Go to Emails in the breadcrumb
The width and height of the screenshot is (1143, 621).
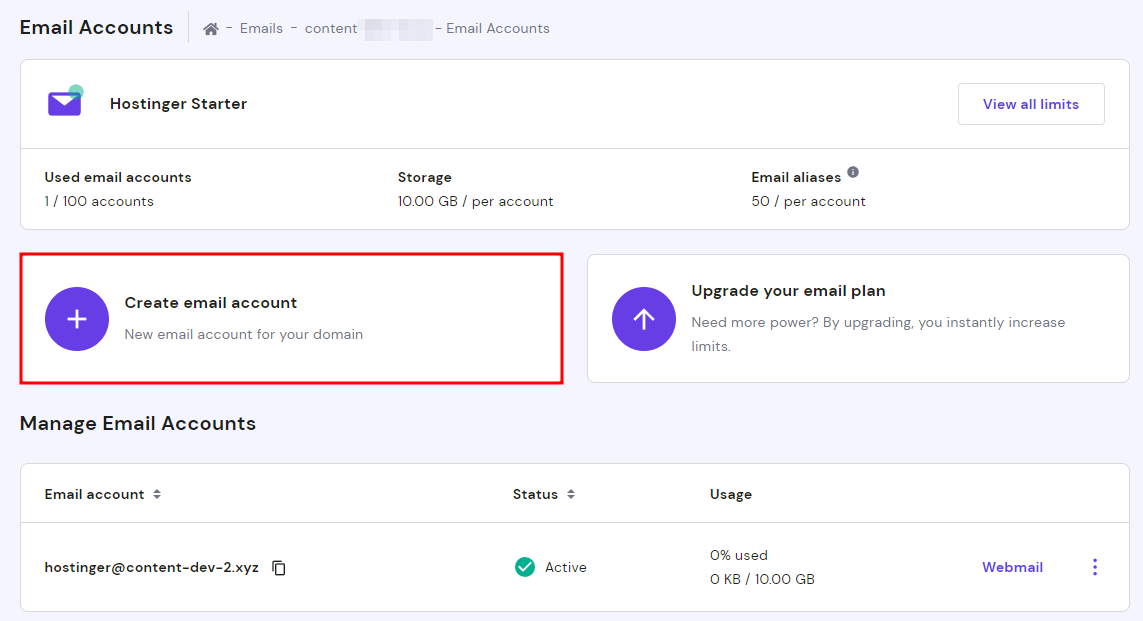point(261,29)
